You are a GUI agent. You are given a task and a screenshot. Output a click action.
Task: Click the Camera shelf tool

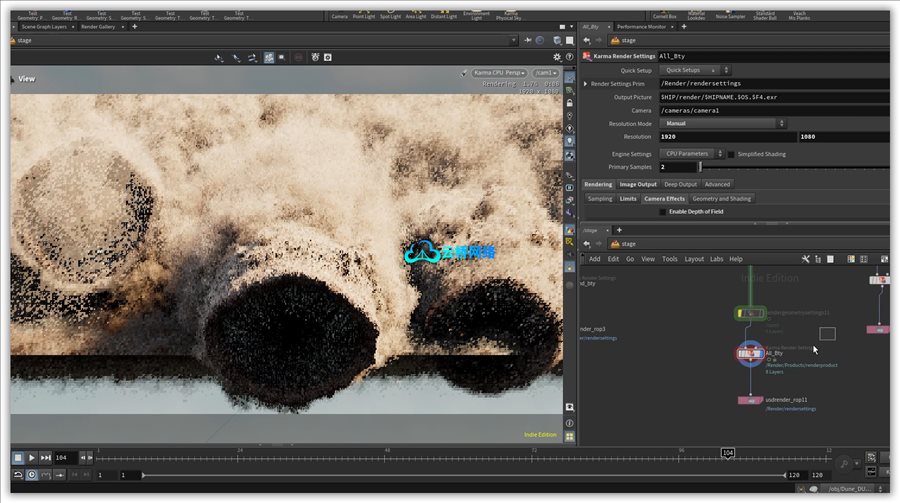click(x=339, y=15)
